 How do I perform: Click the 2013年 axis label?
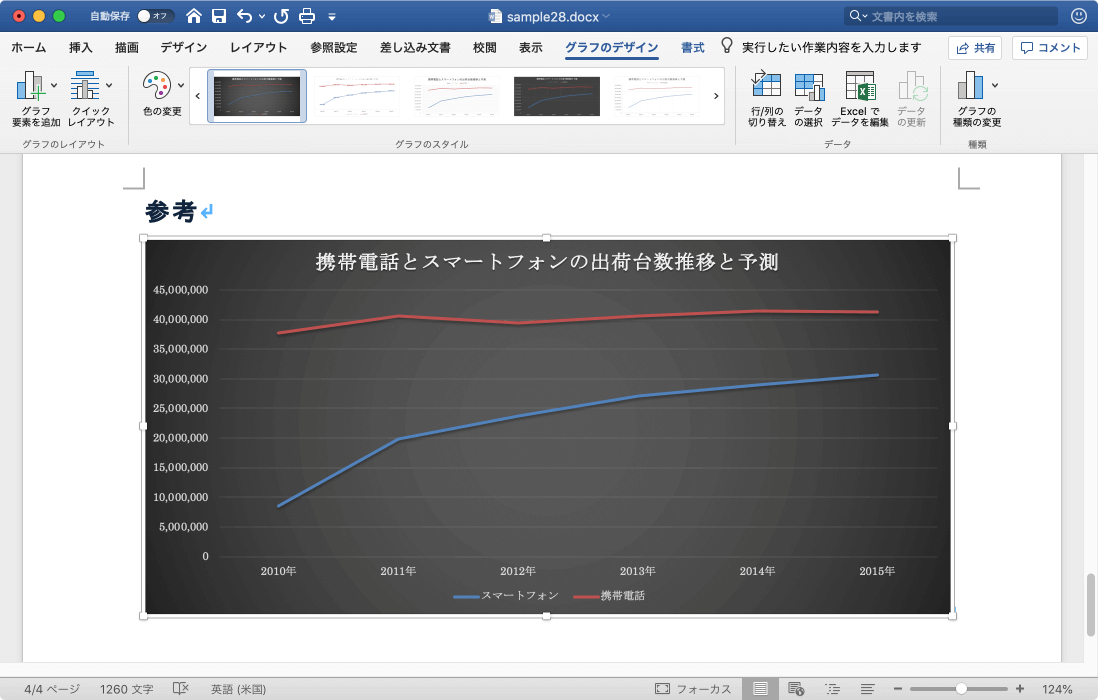[638, 571]
